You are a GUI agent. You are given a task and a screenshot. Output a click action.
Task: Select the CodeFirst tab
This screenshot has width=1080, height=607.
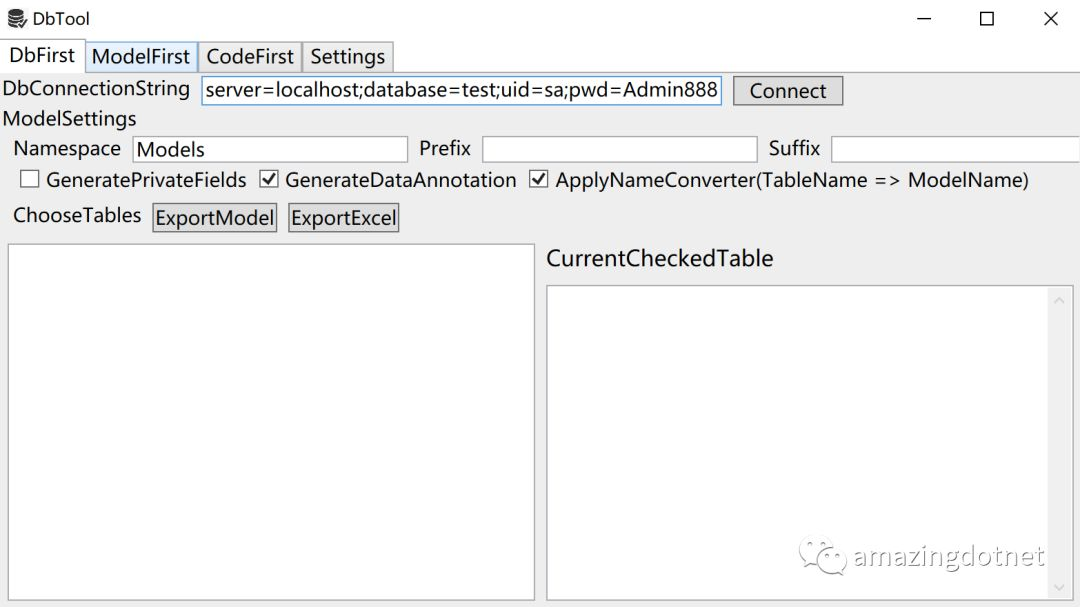pyautogui.click(x=250, y=56)
